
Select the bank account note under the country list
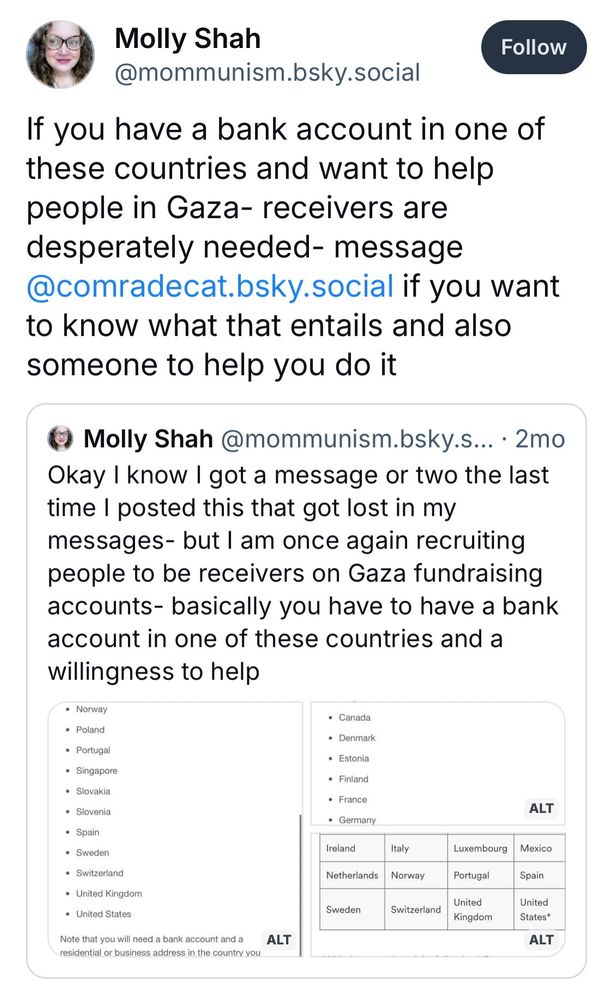pyautogui.click(x=160, y=945)
